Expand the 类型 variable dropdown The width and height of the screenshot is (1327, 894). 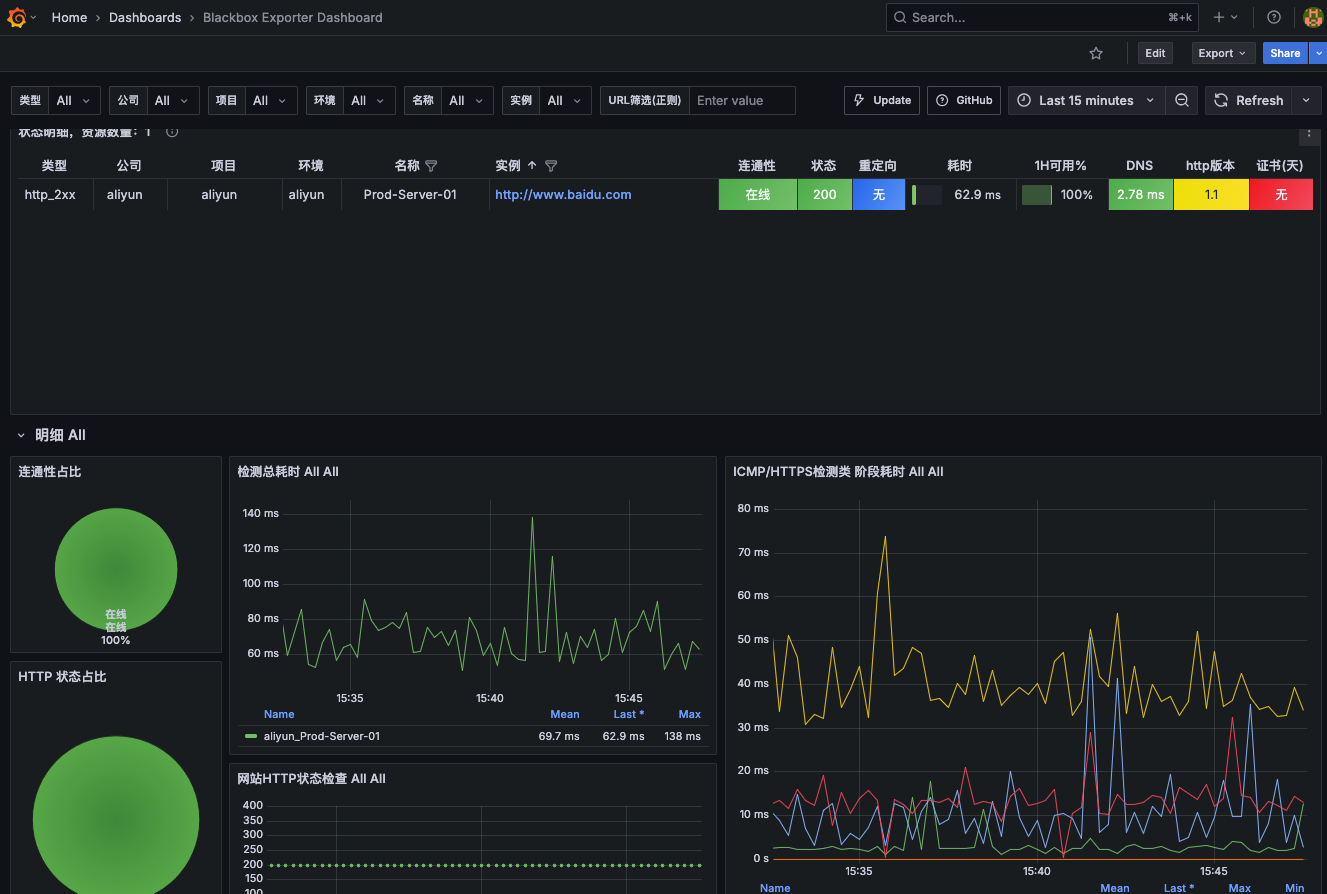click(x=74, y=100)
